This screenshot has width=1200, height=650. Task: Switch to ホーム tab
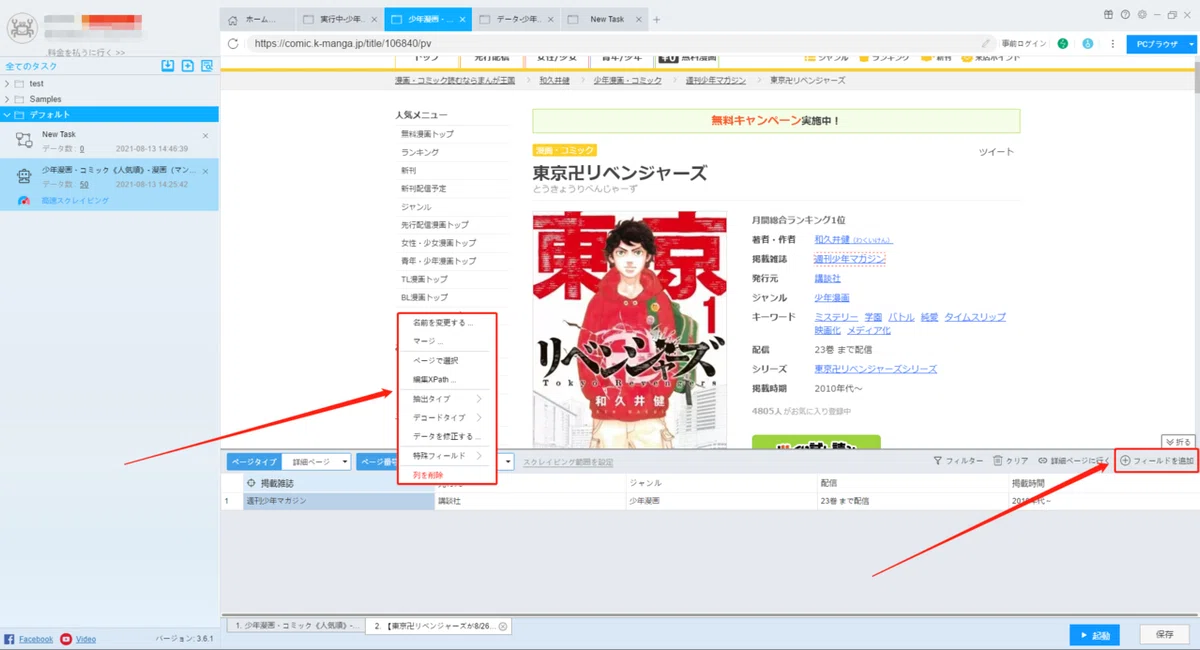point(258,20)
